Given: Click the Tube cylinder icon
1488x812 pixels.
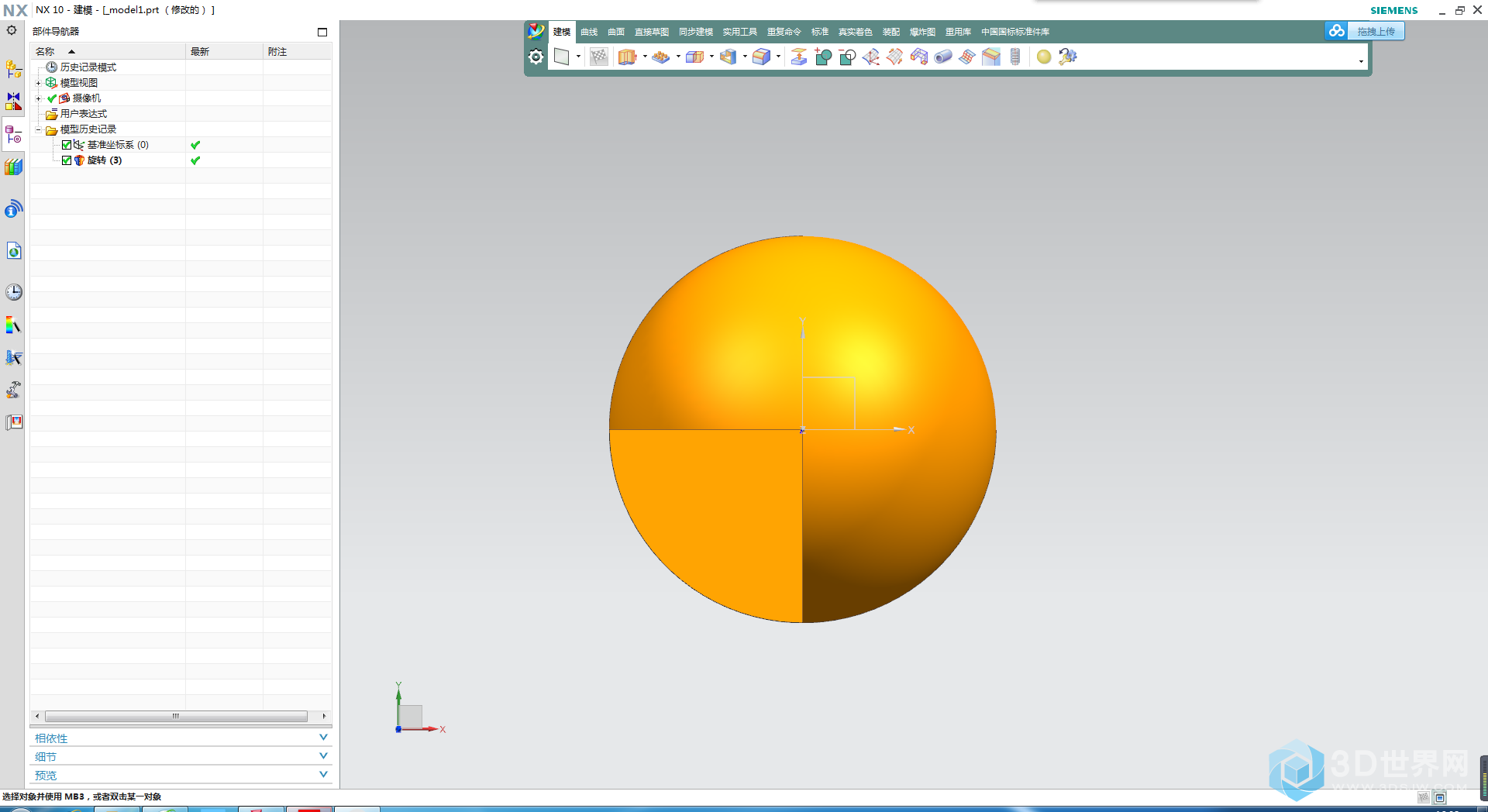Looking at the screenshot, I should [943, 57].
